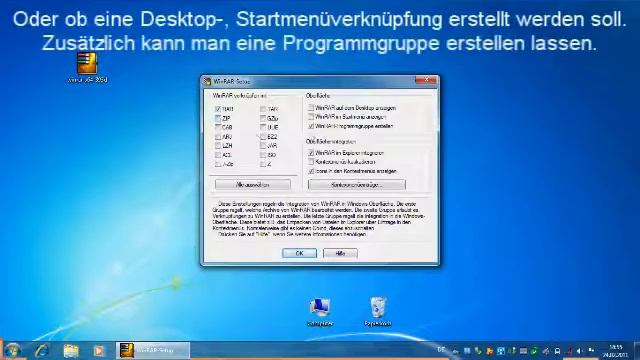The width and height of the screenshot is (640, 360).
Task: Open the Windows Start menu orb
Action: pyautogui.click(x=13, y=350)
